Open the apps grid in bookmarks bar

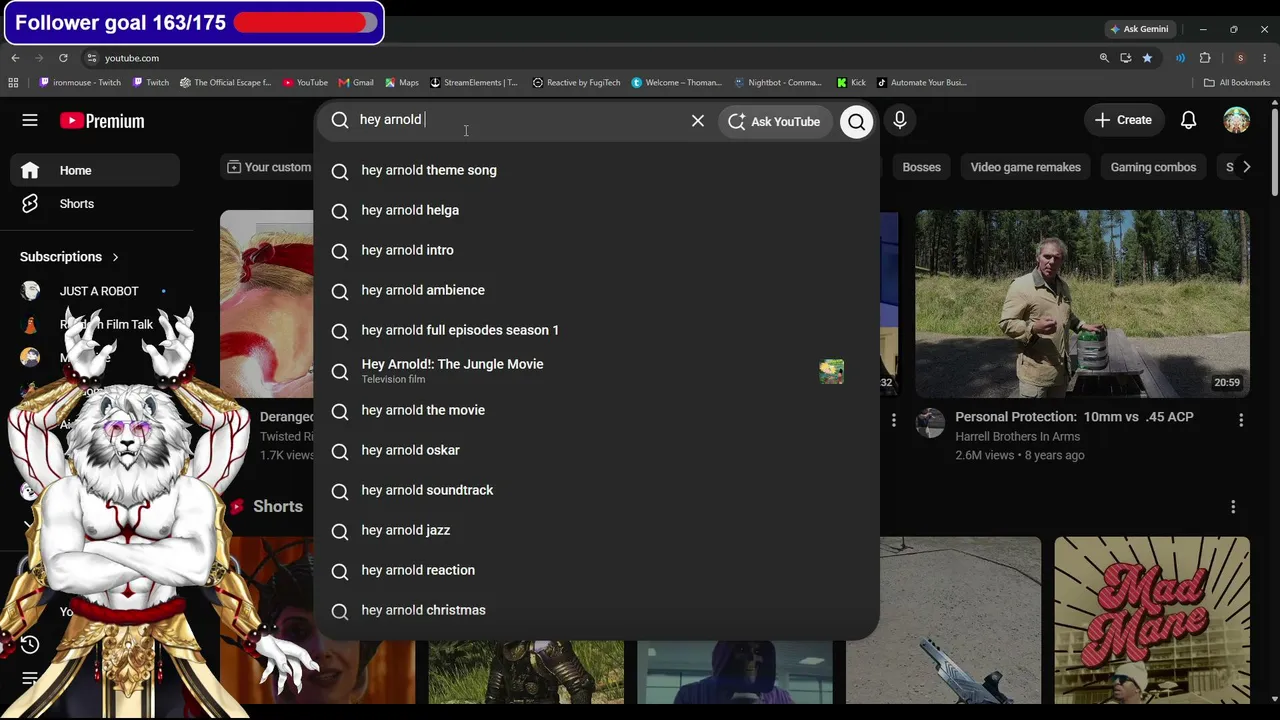tap(13, 83)
